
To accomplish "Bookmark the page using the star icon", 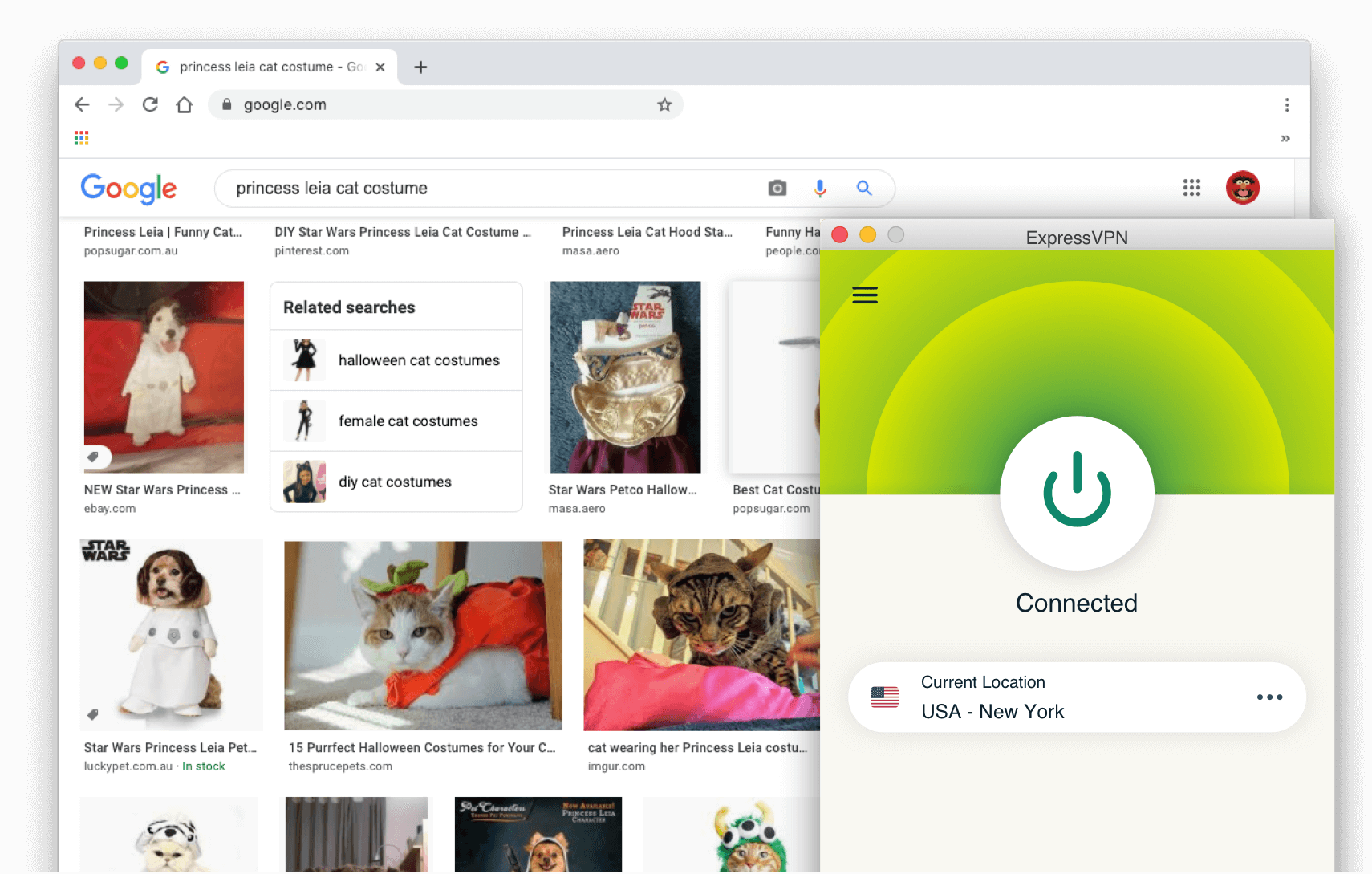I will [x=664, y=104].
